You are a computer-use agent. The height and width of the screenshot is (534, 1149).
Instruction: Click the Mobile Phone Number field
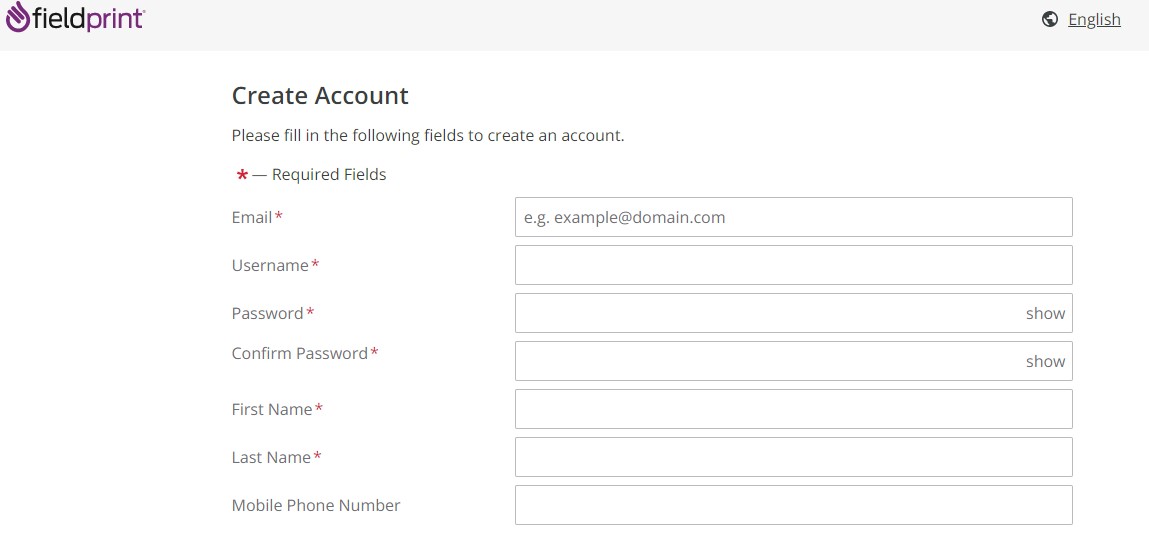(794, 505)
